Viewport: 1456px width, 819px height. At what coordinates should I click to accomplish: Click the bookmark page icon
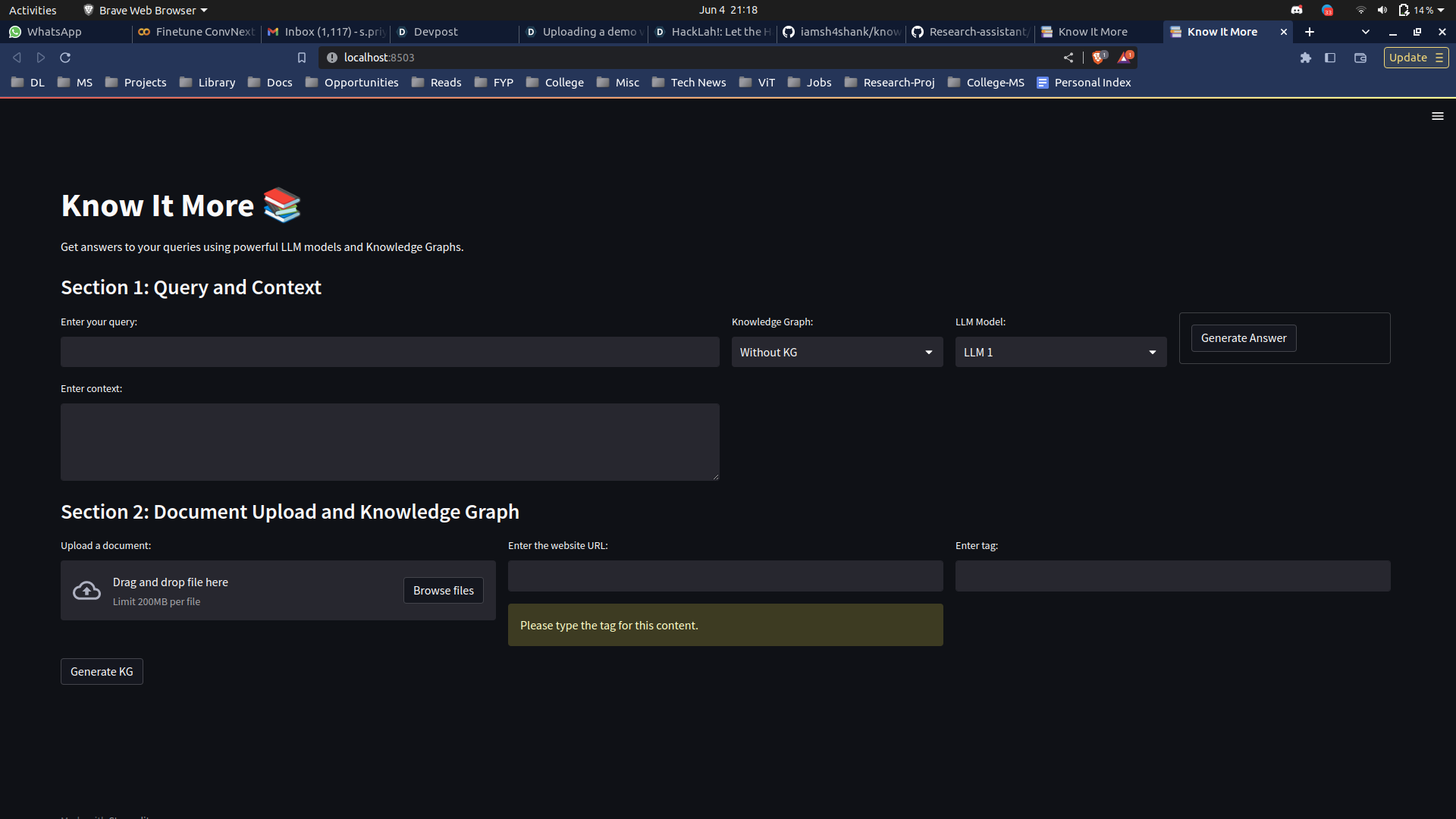coord(302,58)
